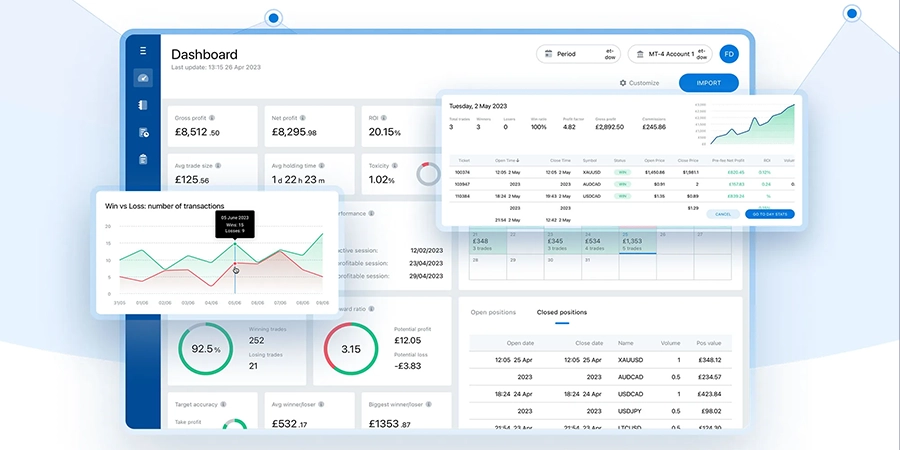Click the sidebar calendar-with-clock icon

tap(143, 132)
